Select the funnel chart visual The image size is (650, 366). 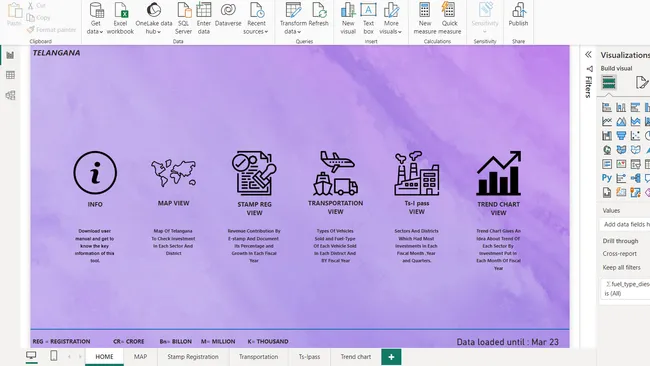[621, 136]
